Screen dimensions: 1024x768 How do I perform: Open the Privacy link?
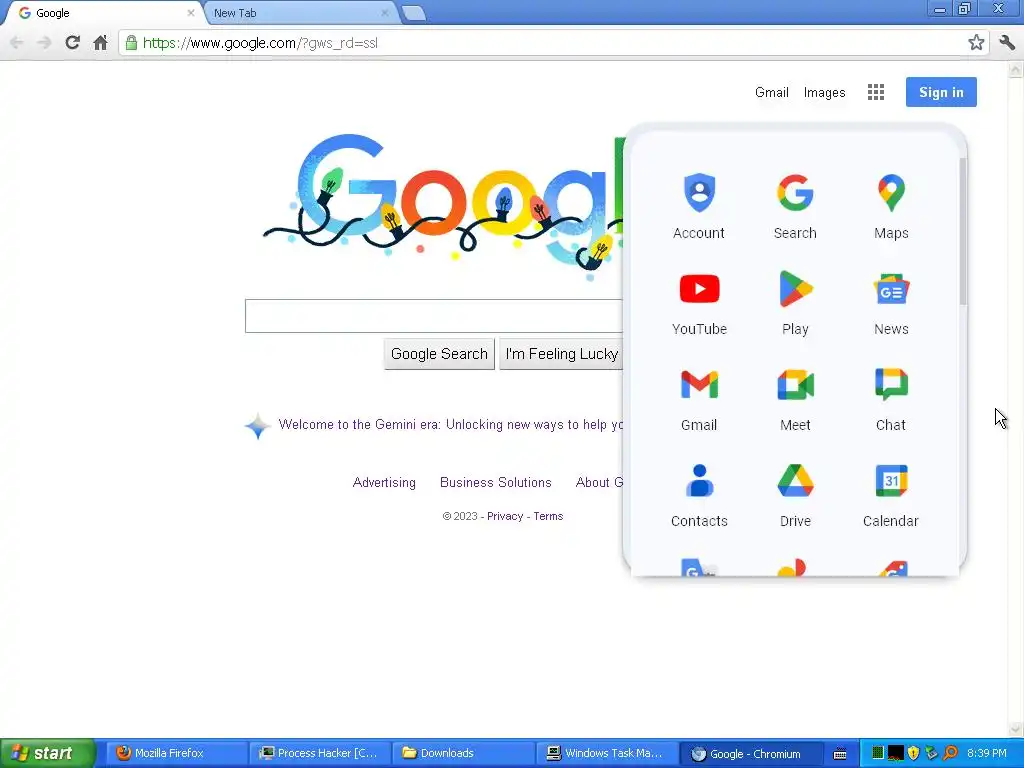[505, 517]
